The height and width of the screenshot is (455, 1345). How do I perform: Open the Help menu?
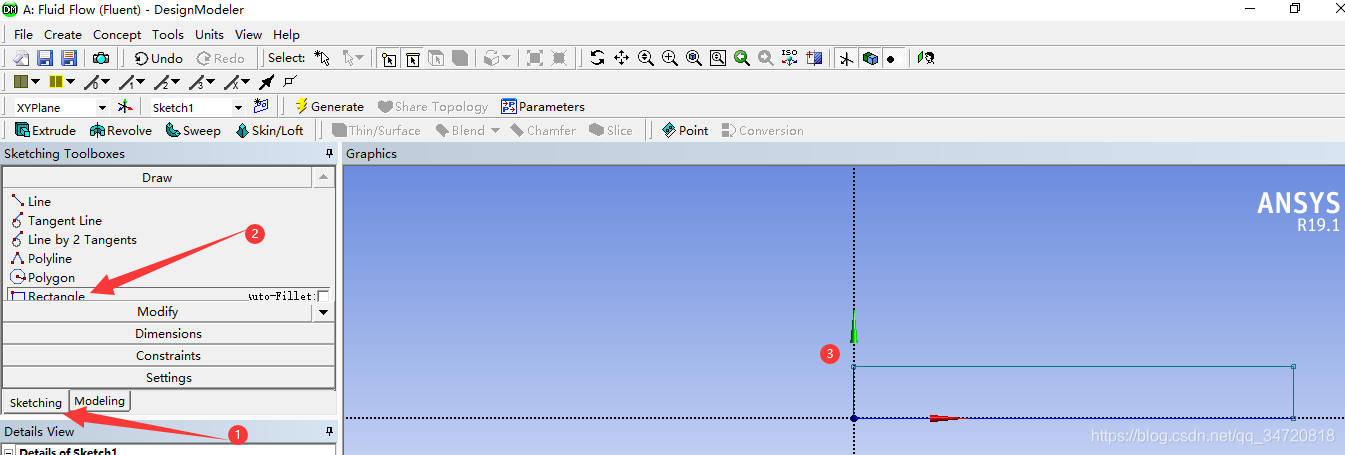[286, 34]
